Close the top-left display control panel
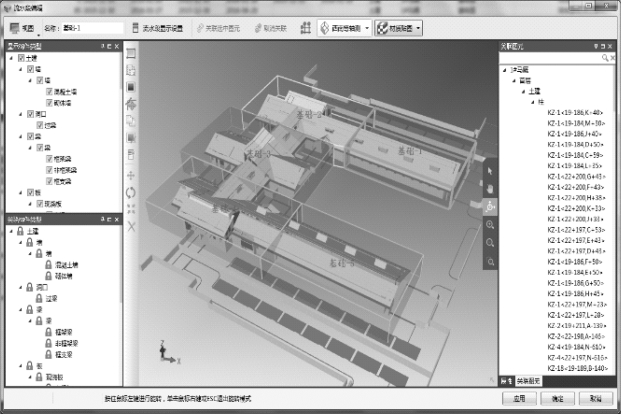The width and height of the screenshot is (621, 414). [x=117, y=46]
